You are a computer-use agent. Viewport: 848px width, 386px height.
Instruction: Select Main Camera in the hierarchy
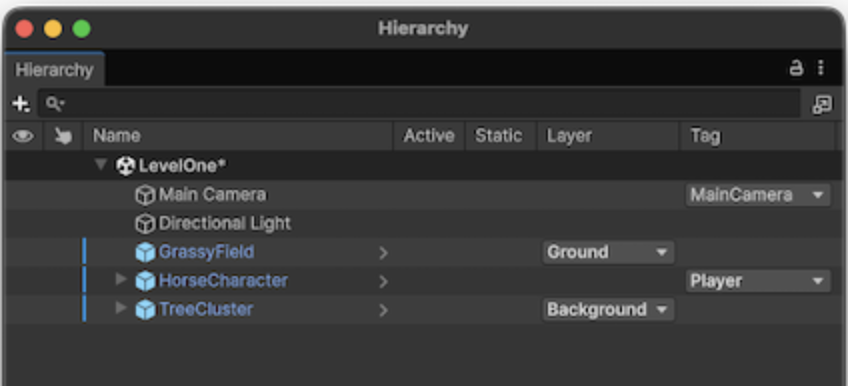click(x=212, y=195)
